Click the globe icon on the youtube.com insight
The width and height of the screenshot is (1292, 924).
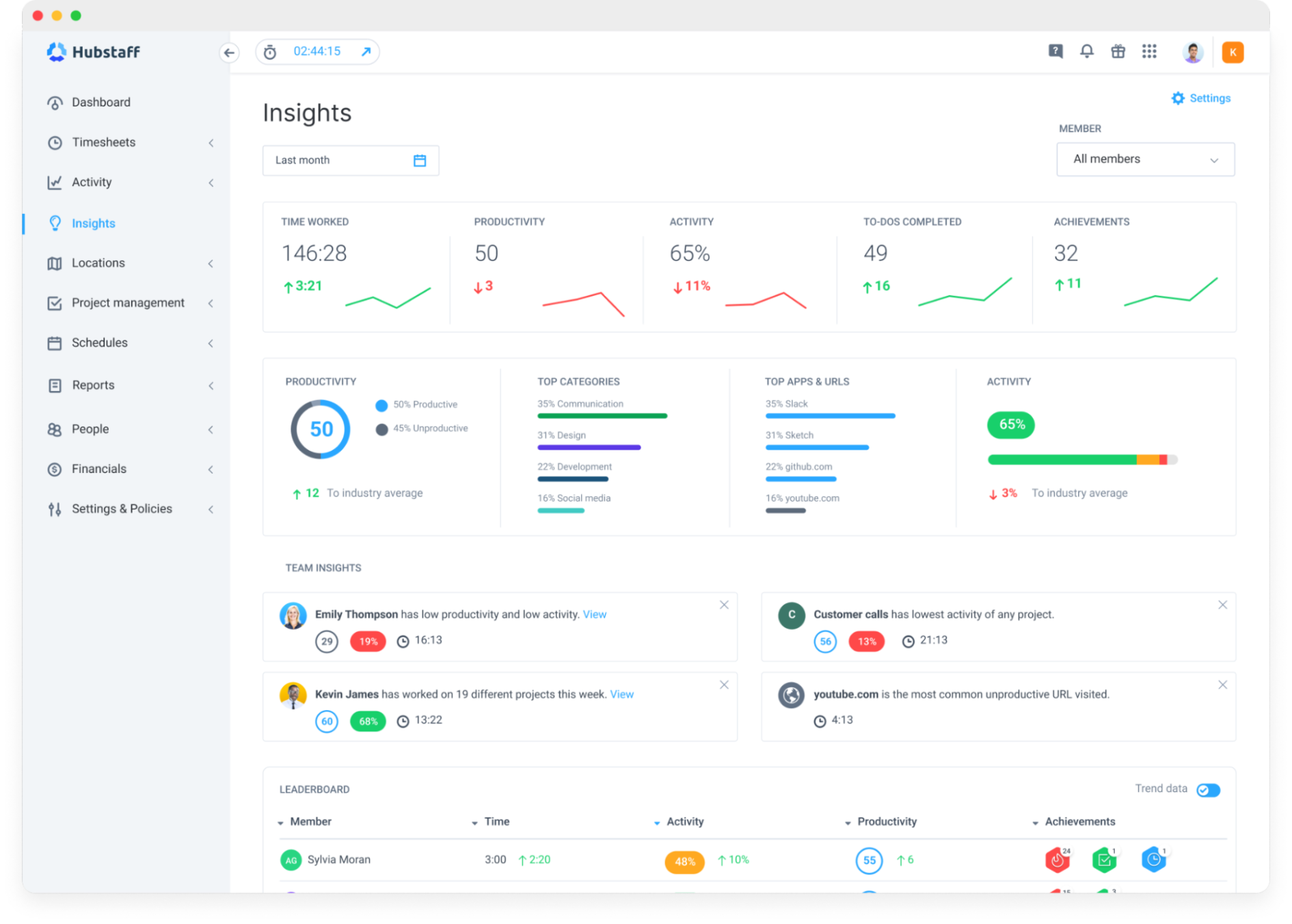tap(791, 695)
